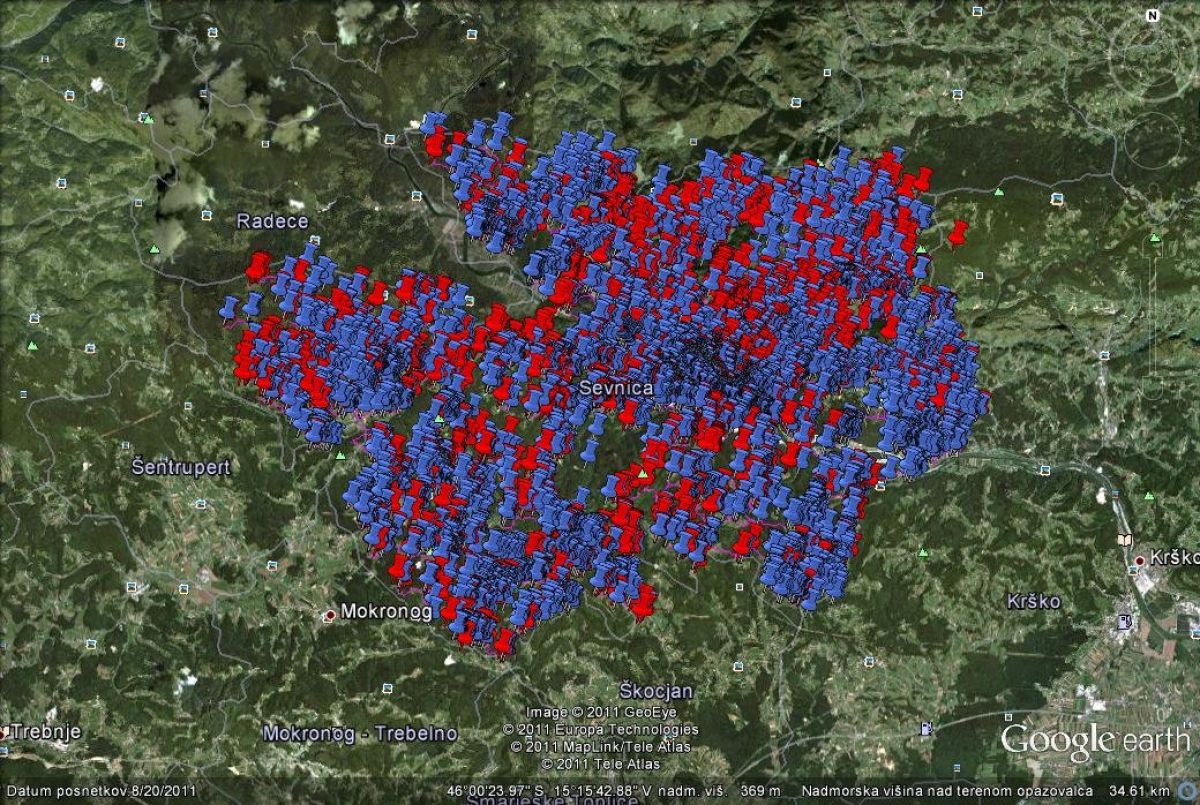Click the green mountain triangle southwest of Radece
This screenshot has width=1200, height=805.
[155, 248]
